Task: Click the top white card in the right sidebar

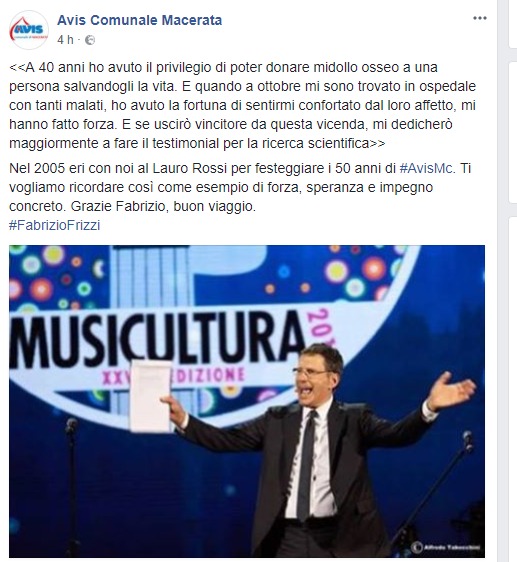Action: (513, 23)
